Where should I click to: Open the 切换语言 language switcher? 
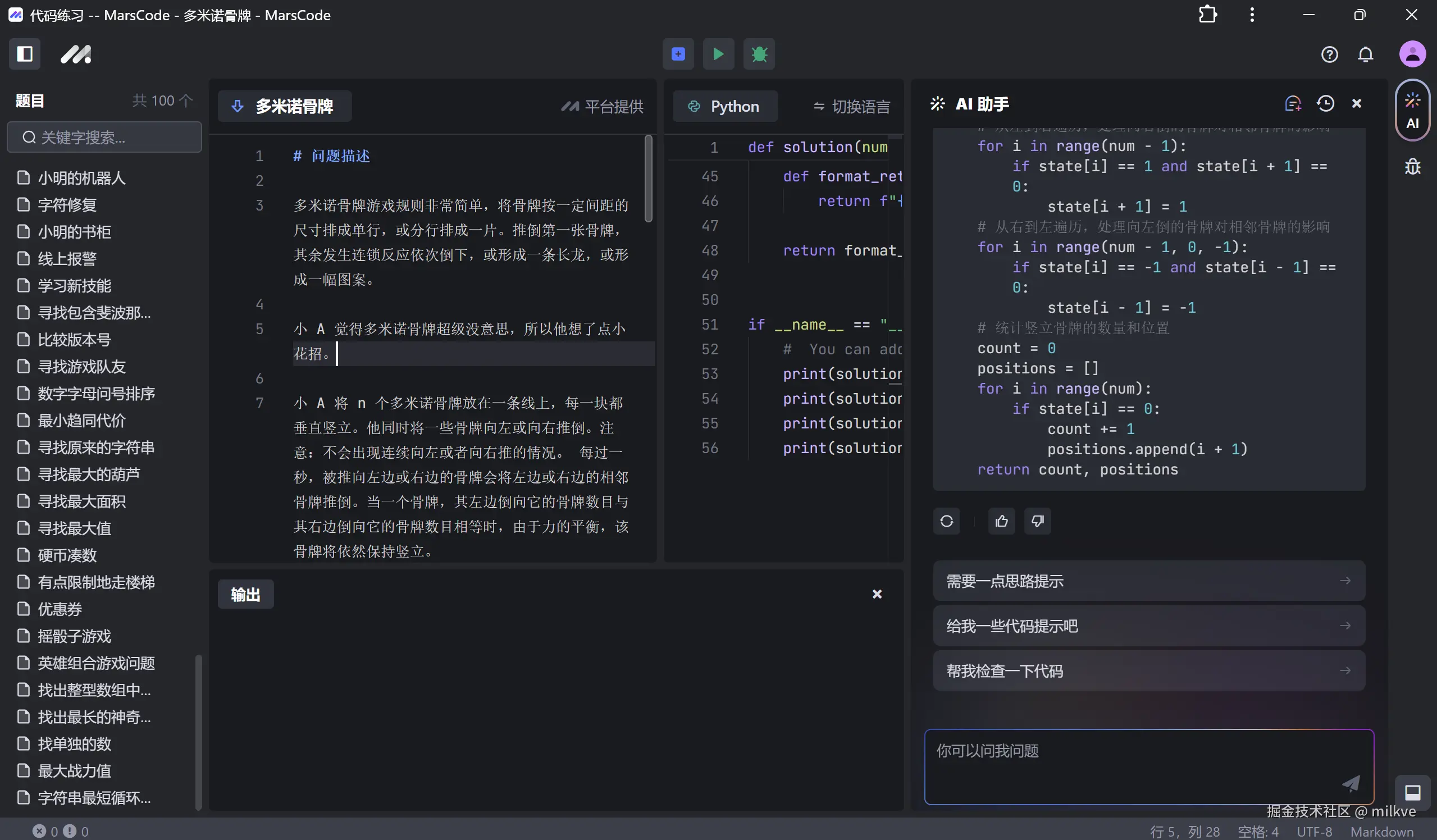(851, 107)
